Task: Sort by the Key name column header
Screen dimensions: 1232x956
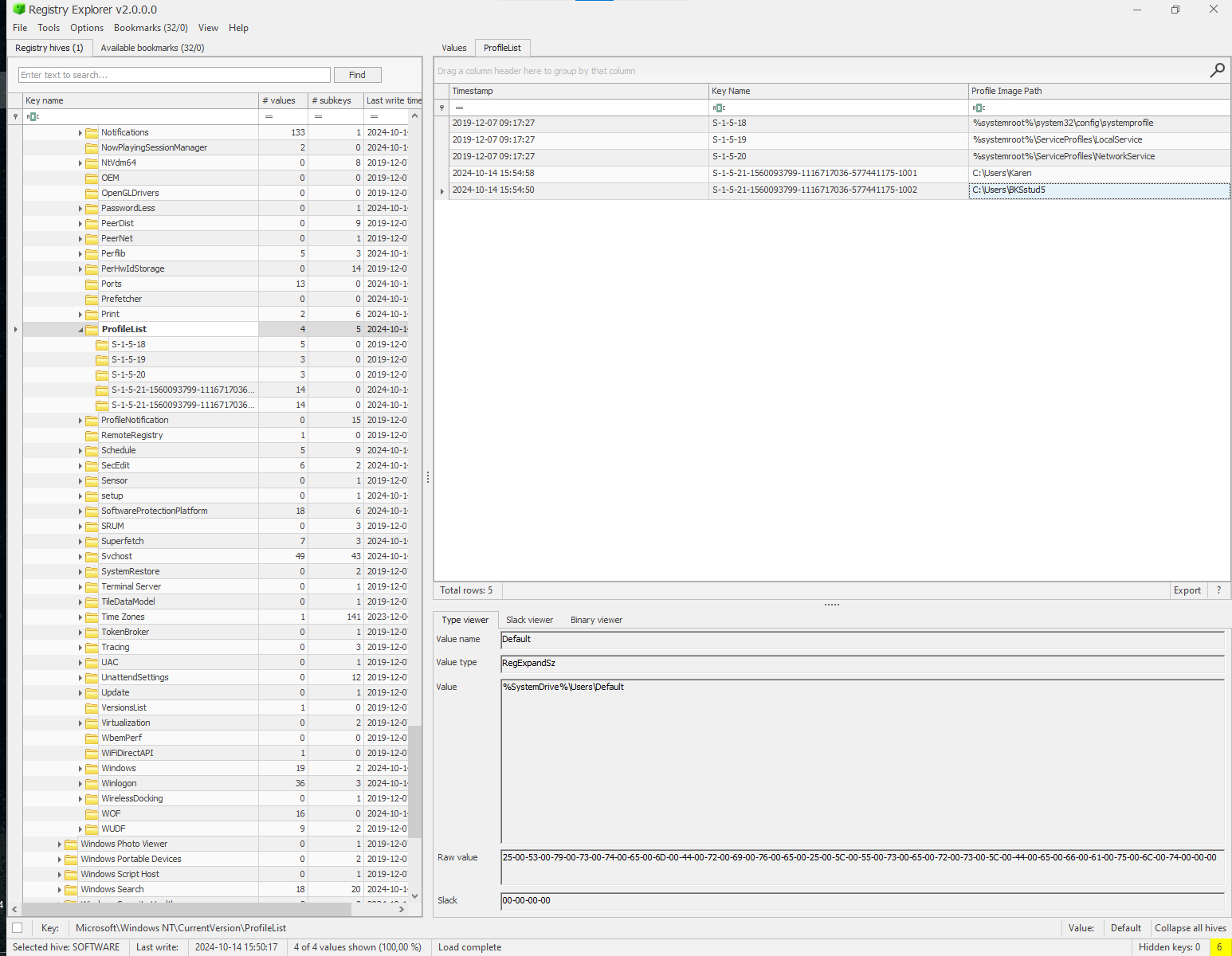Action: coord(140,100)
